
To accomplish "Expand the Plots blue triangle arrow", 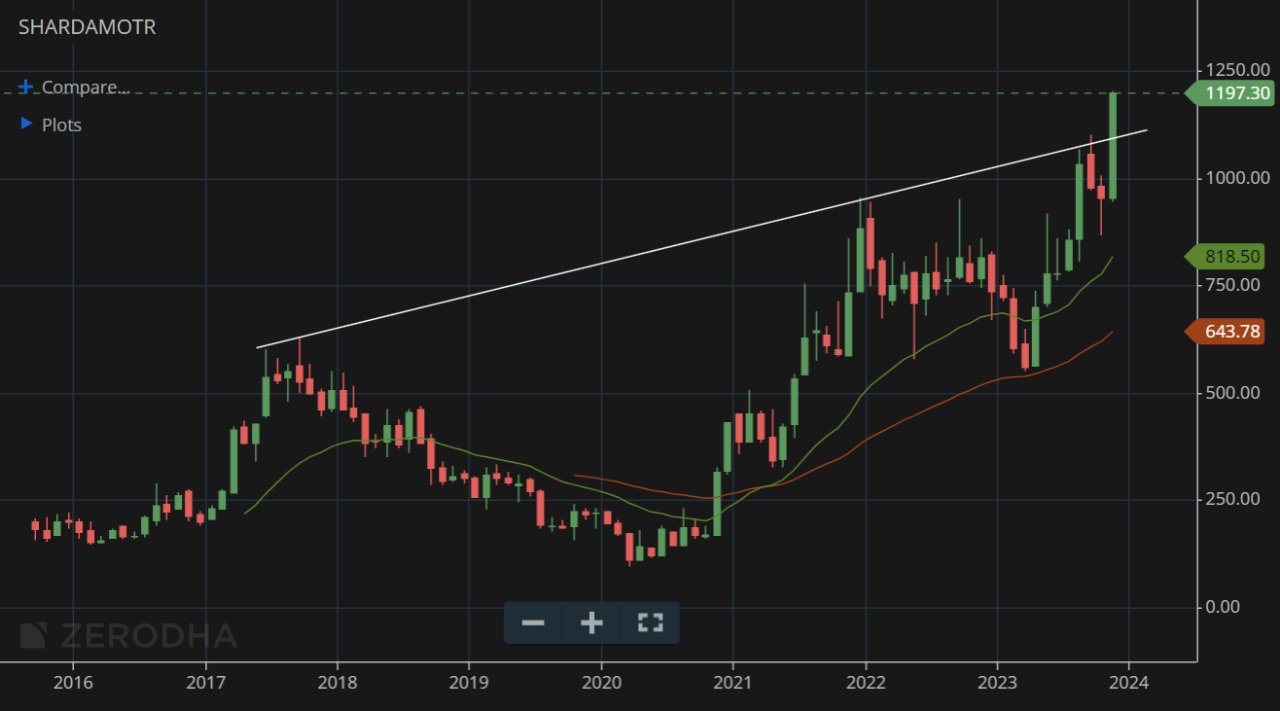I will (x=26, y=125).
